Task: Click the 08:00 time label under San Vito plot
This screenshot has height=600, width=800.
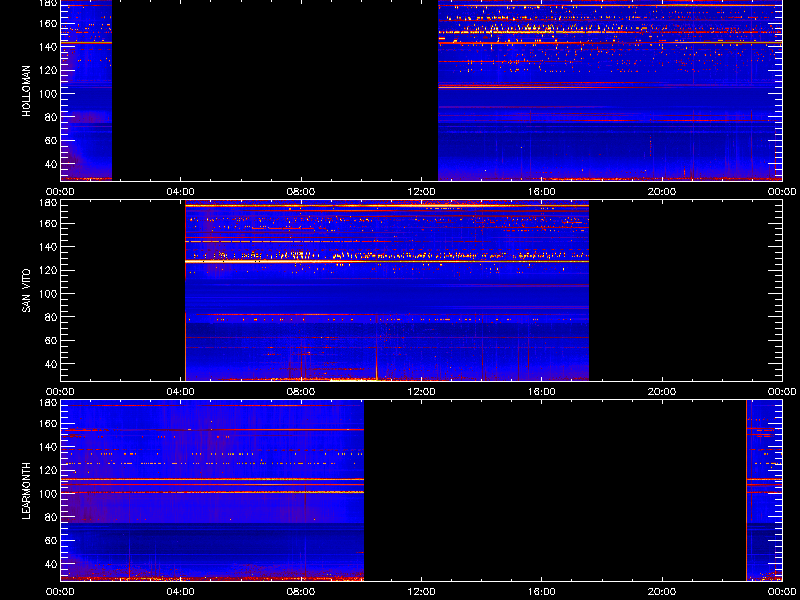Action: tap(301, 392)
